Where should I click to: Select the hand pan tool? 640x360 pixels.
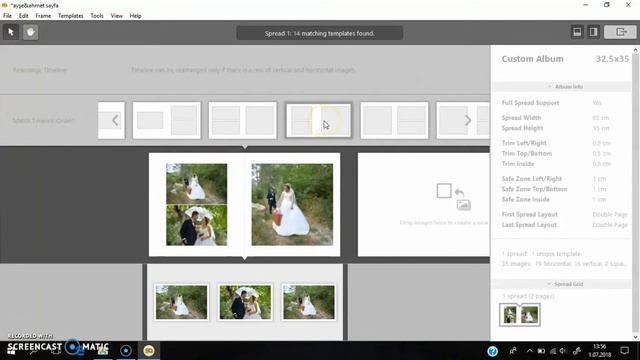31,32
